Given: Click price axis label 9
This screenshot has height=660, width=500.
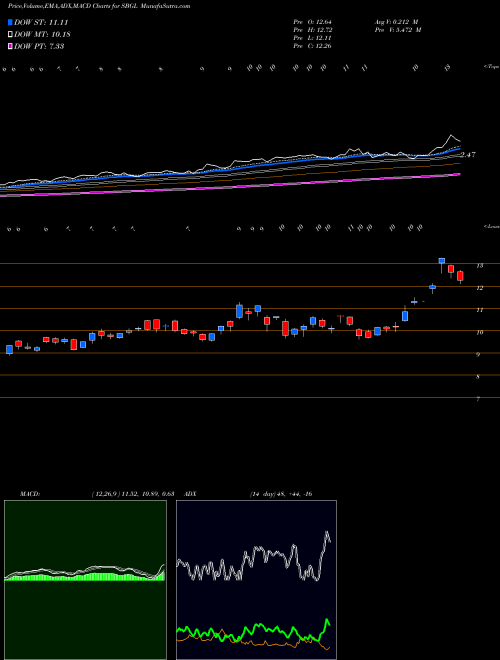Looking at the screenshot, I should 478,354.
